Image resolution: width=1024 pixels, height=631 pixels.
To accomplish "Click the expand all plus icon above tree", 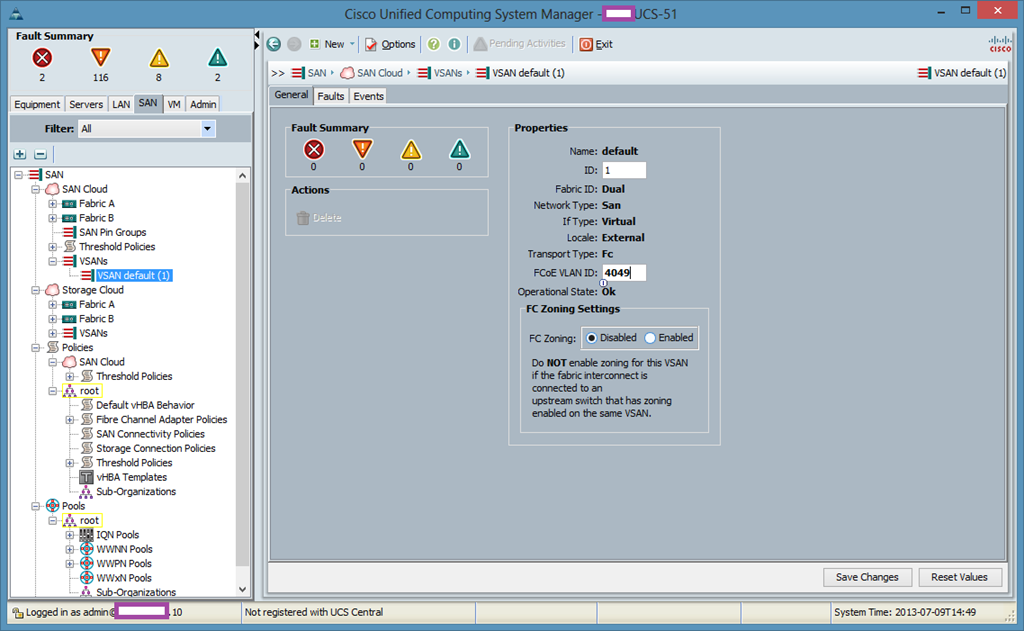I will coord(20,154).
